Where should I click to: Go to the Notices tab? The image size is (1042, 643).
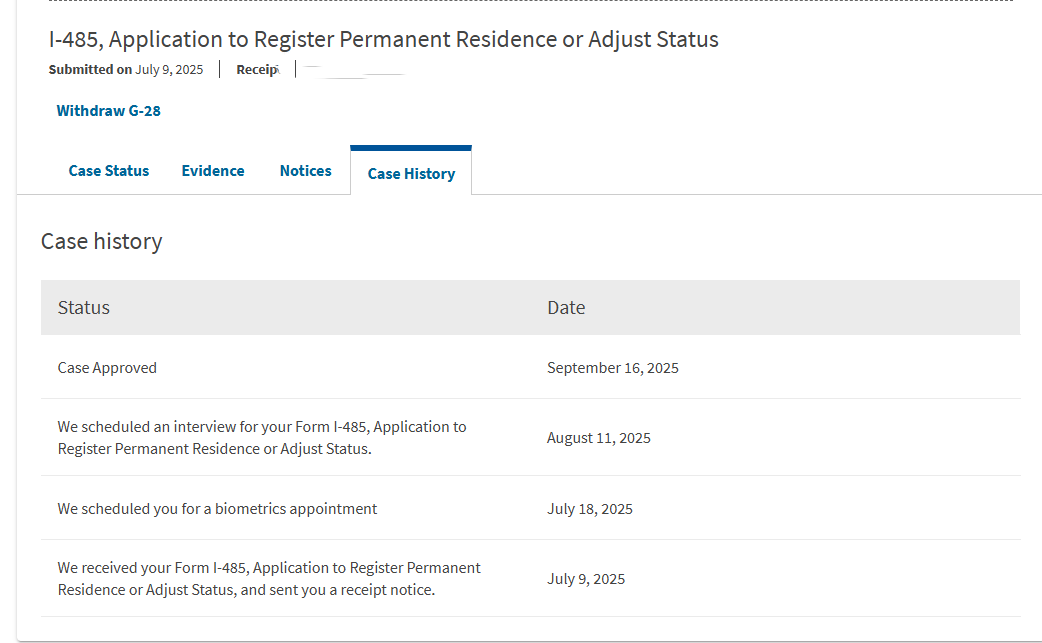point(305,171)
